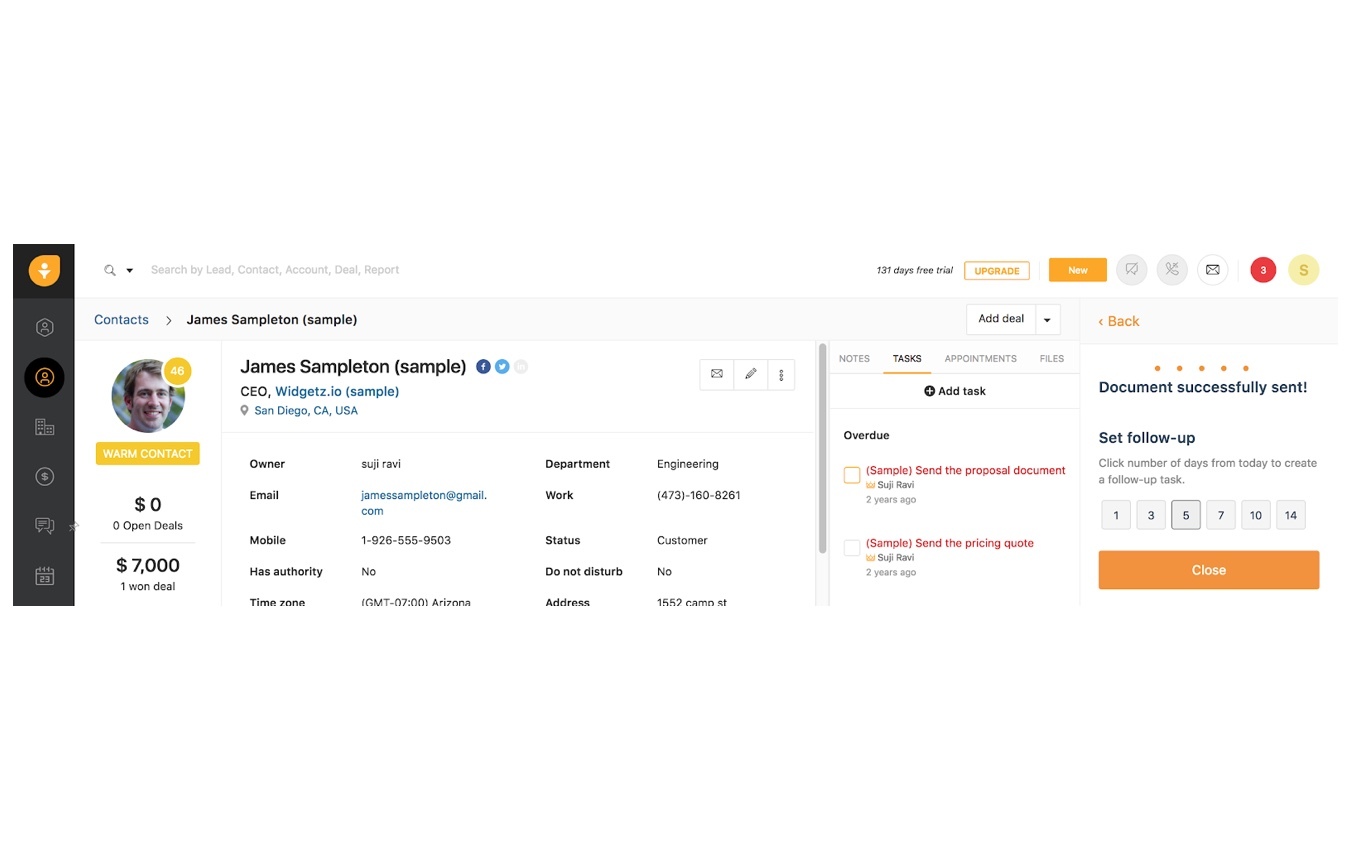Expand the Add deal dropdown arrow

[1047, 320]
